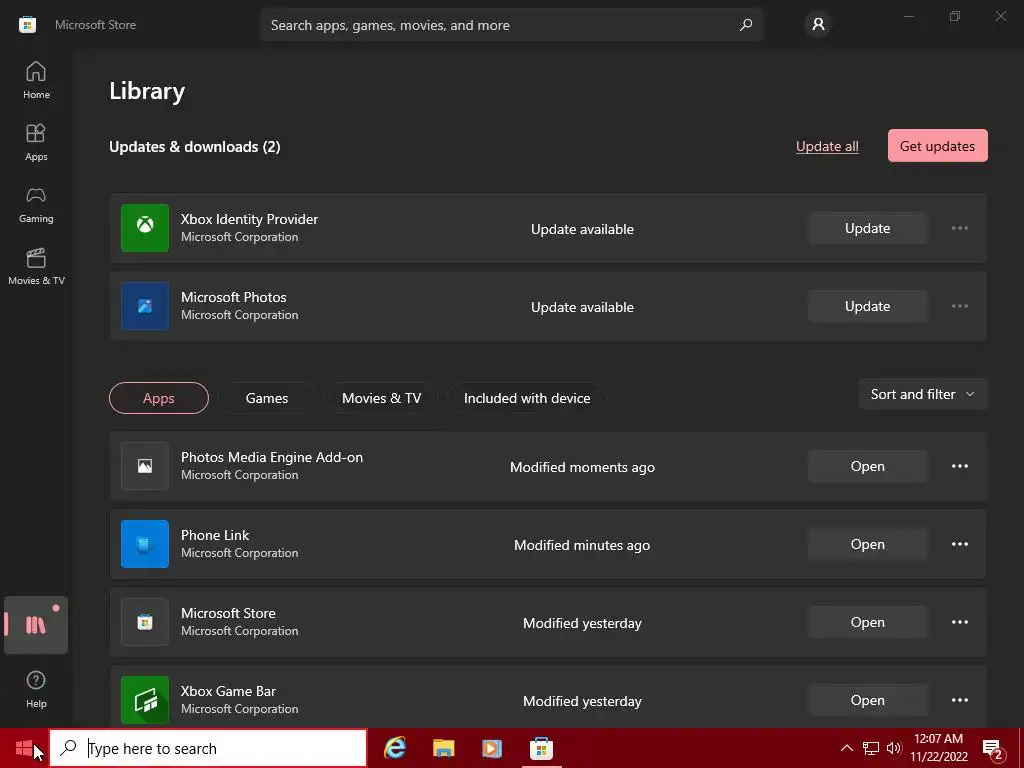Focus the Store search apps field
Viewport: 1024px width, 768px height.
click(511, 25)
